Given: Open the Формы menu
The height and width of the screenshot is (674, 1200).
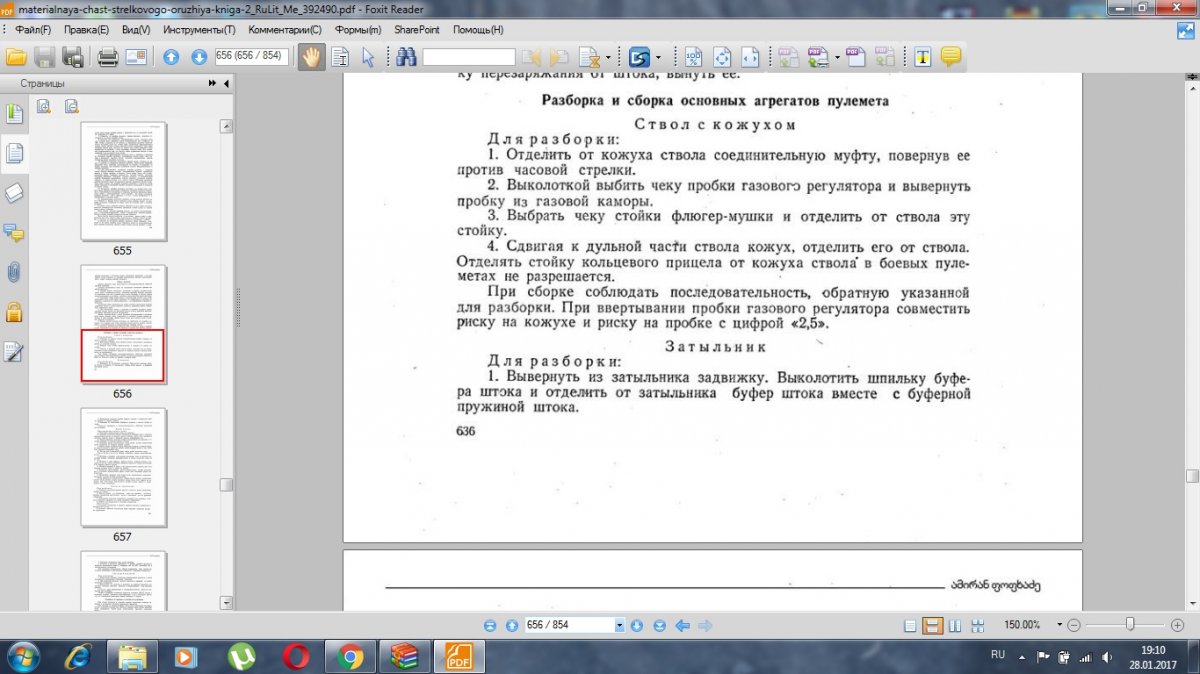Looking at the screenshot, I should point(359,30).
